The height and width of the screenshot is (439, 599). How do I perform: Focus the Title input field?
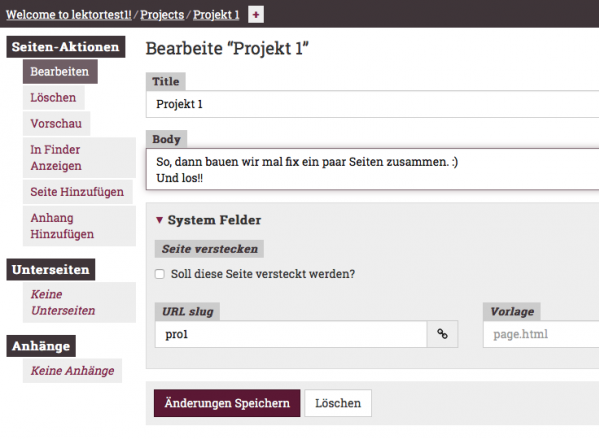pos(372,104)
